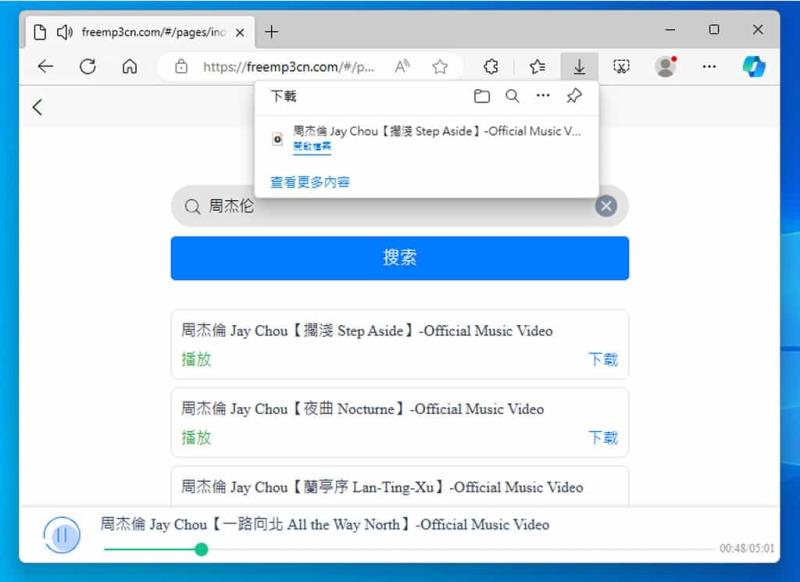
Task: Open the Favorites list icon
Action: [x=537, y=66]
